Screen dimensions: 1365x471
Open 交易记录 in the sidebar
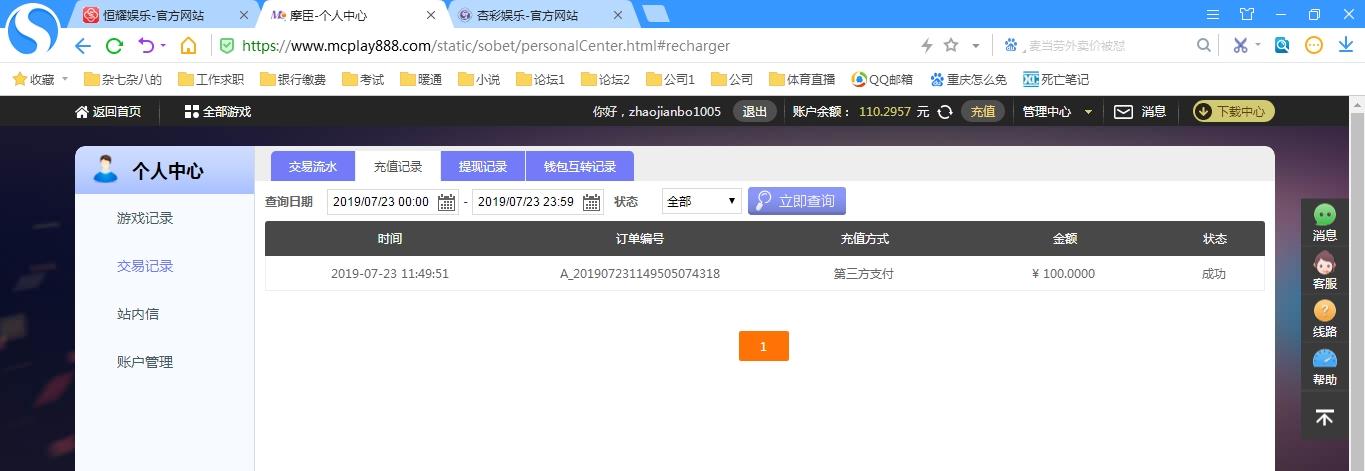(145, 266)
